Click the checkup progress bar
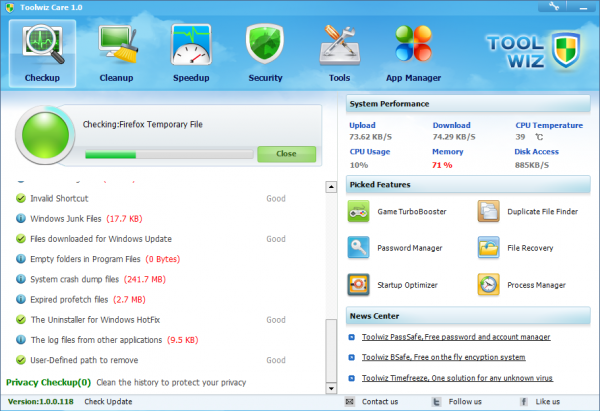 169,155
